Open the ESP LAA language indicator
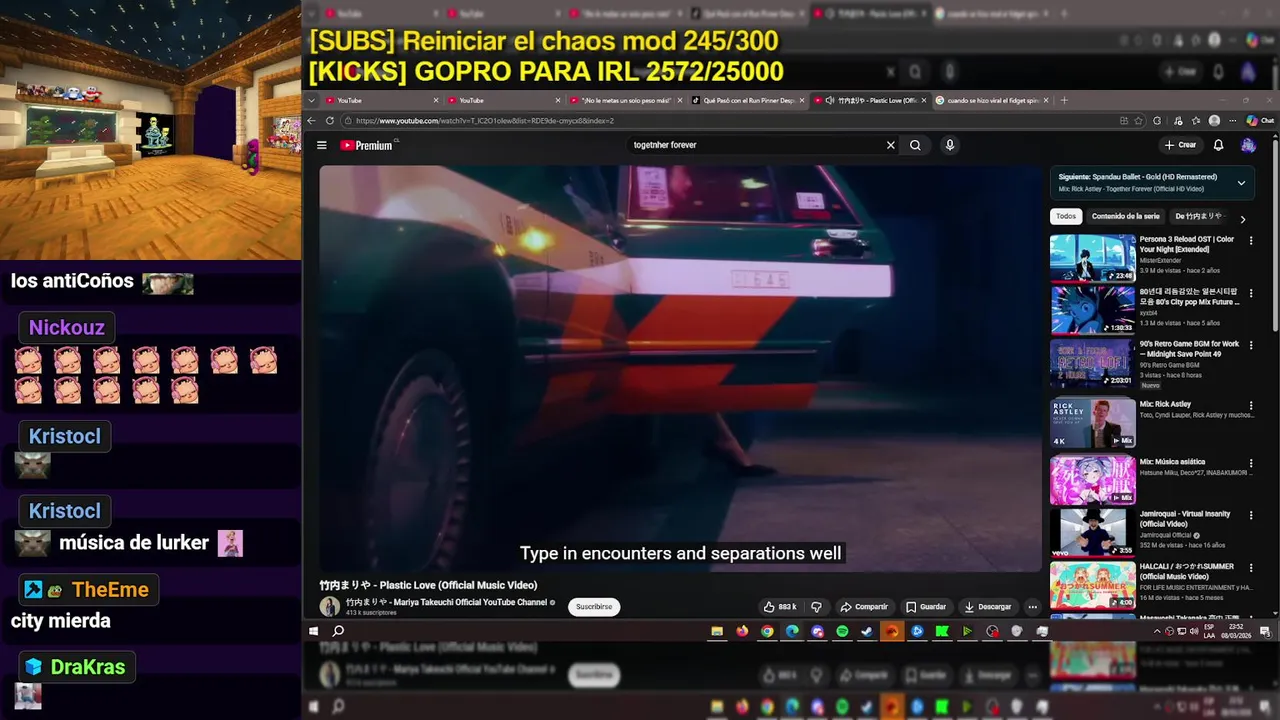 (x=1209, y=631)
